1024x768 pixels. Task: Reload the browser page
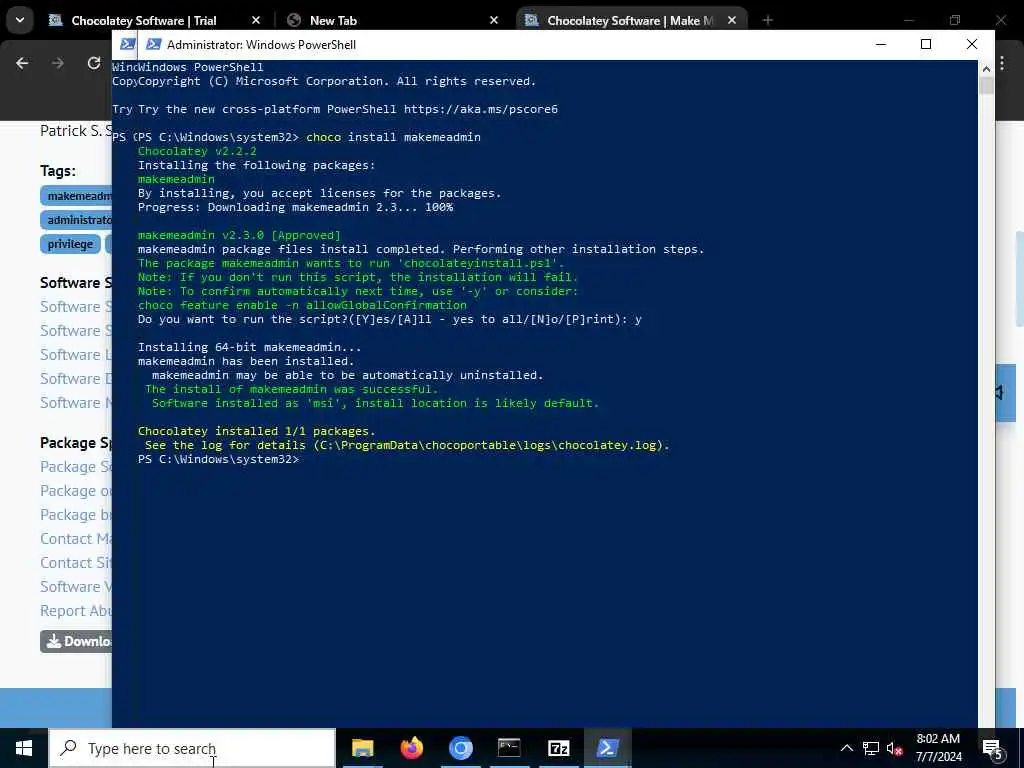94,63
